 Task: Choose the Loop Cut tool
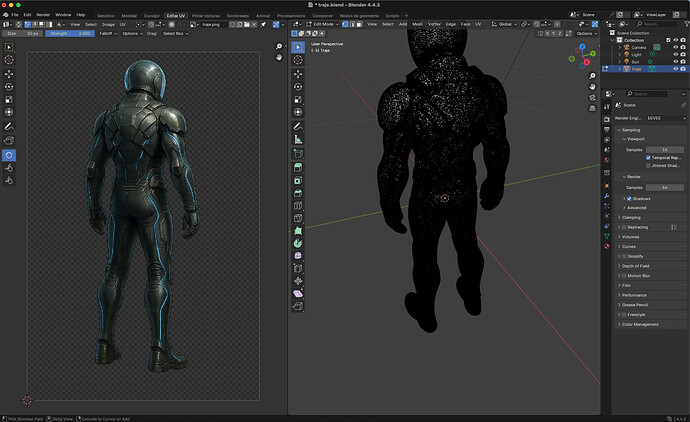pyautogui.click(x=298, y=205)
